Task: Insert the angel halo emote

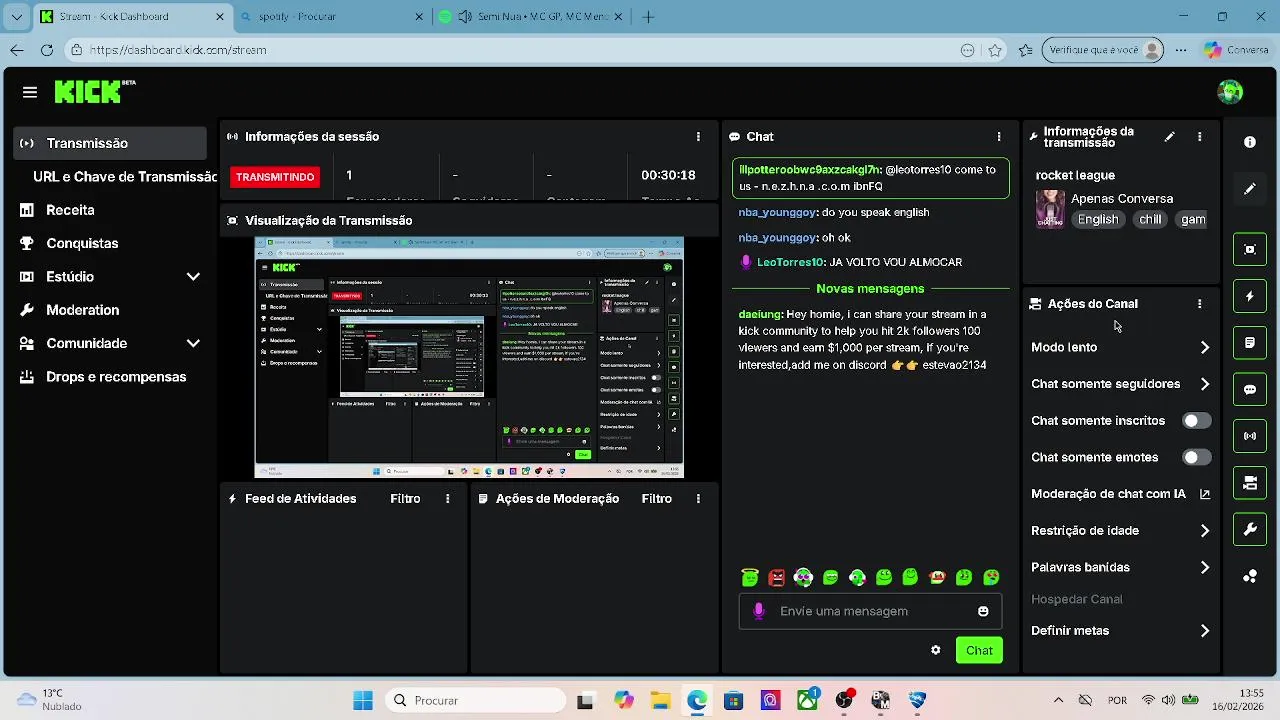Action: point(750,577)
